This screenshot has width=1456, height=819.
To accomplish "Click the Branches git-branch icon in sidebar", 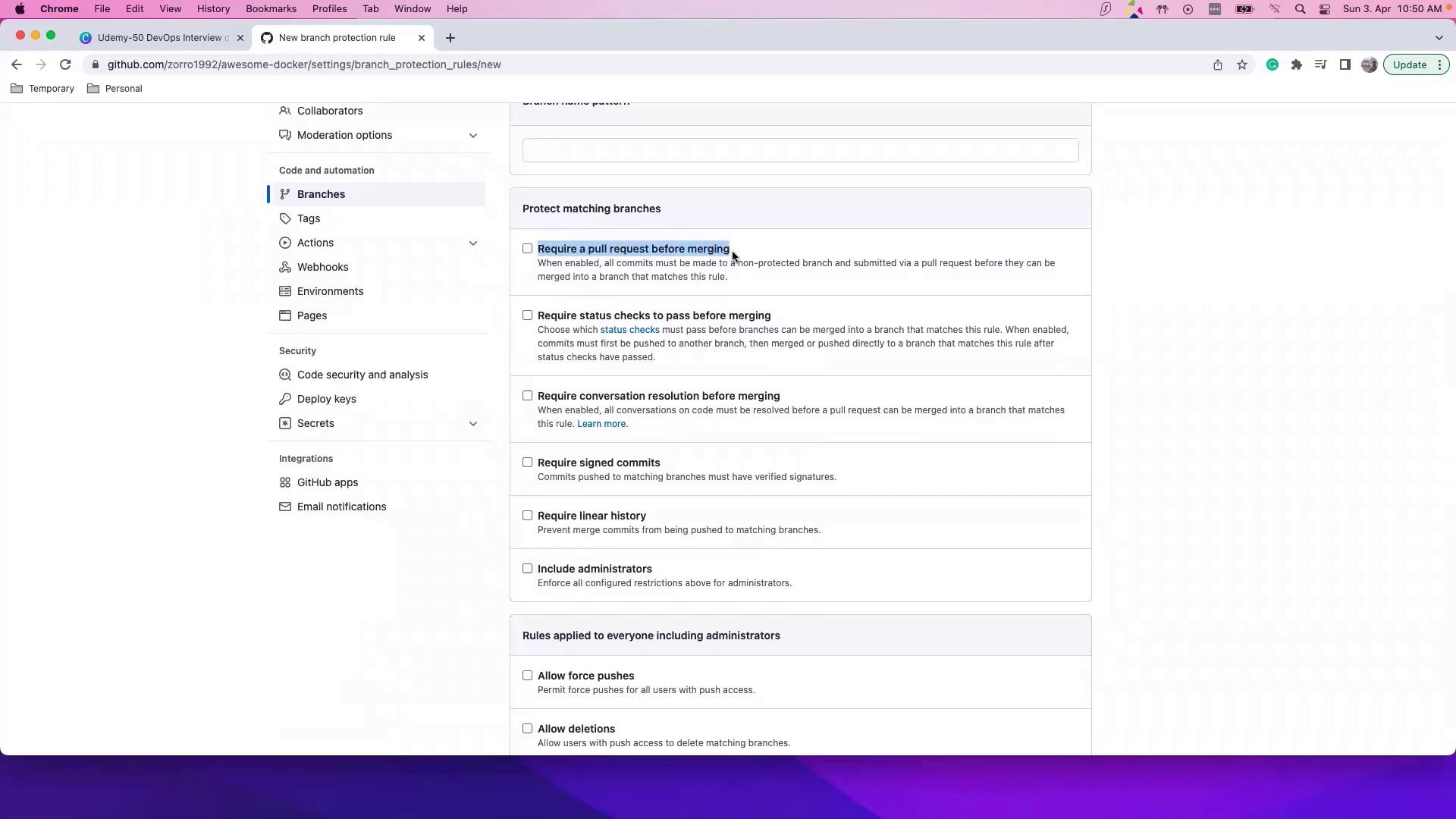I will (x=285, y=194).
